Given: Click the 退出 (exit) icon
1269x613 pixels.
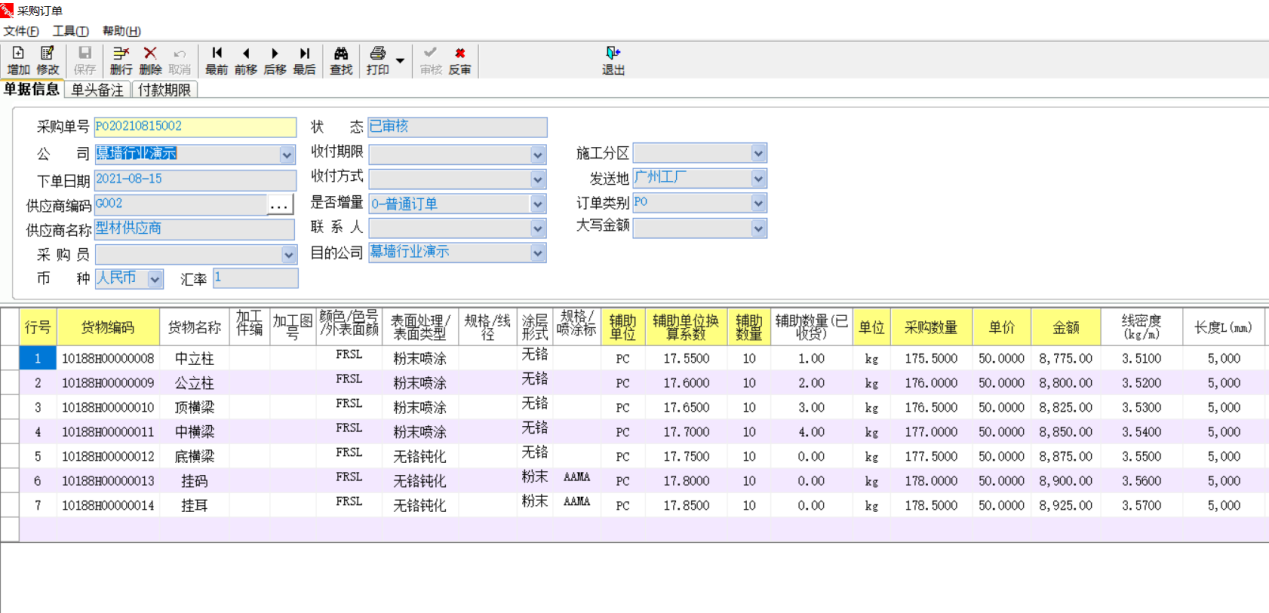Looking at the screenshot, I should (613, 61).
